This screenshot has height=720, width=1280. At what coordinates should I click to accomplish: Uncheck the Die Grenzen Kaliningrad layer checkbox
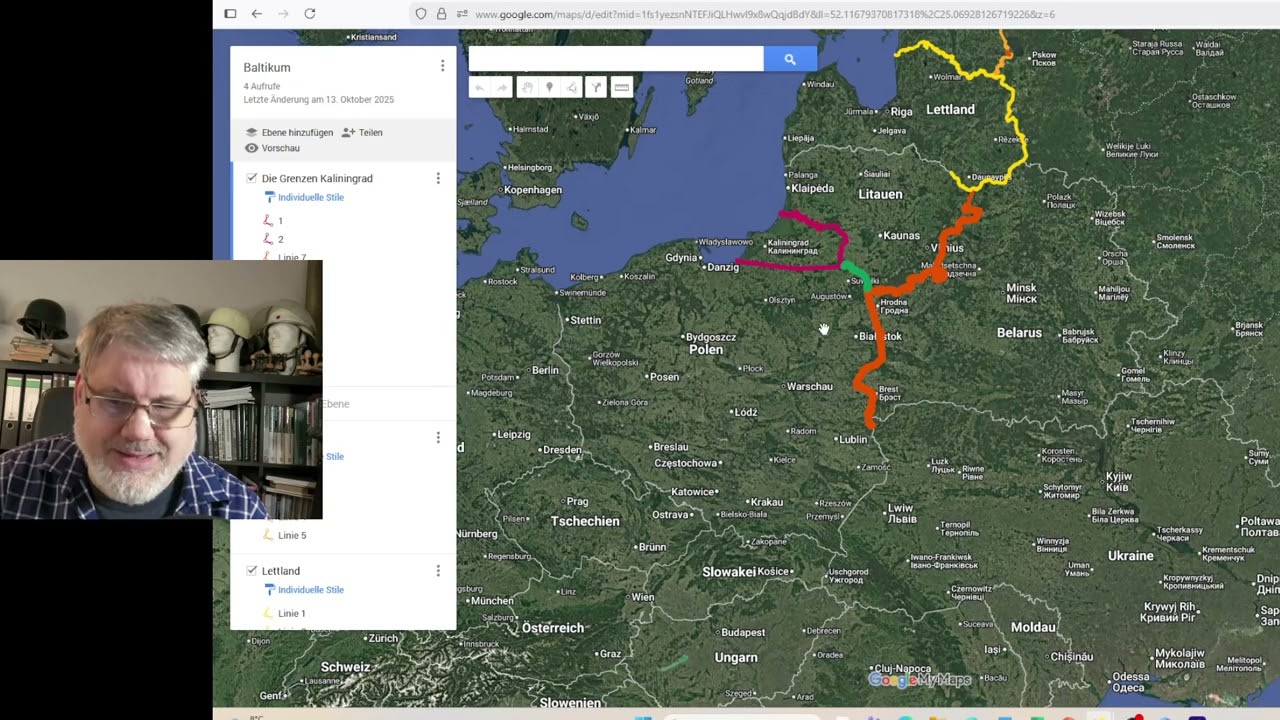click(x=252, y=178)
